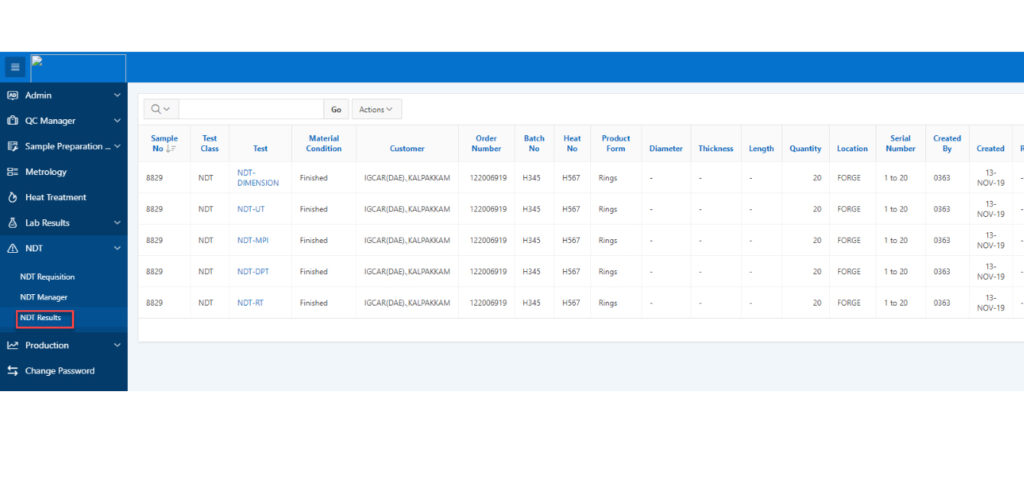
Task: Click created by 0363 in NDT-DIMENSION row
Action: 942,178
